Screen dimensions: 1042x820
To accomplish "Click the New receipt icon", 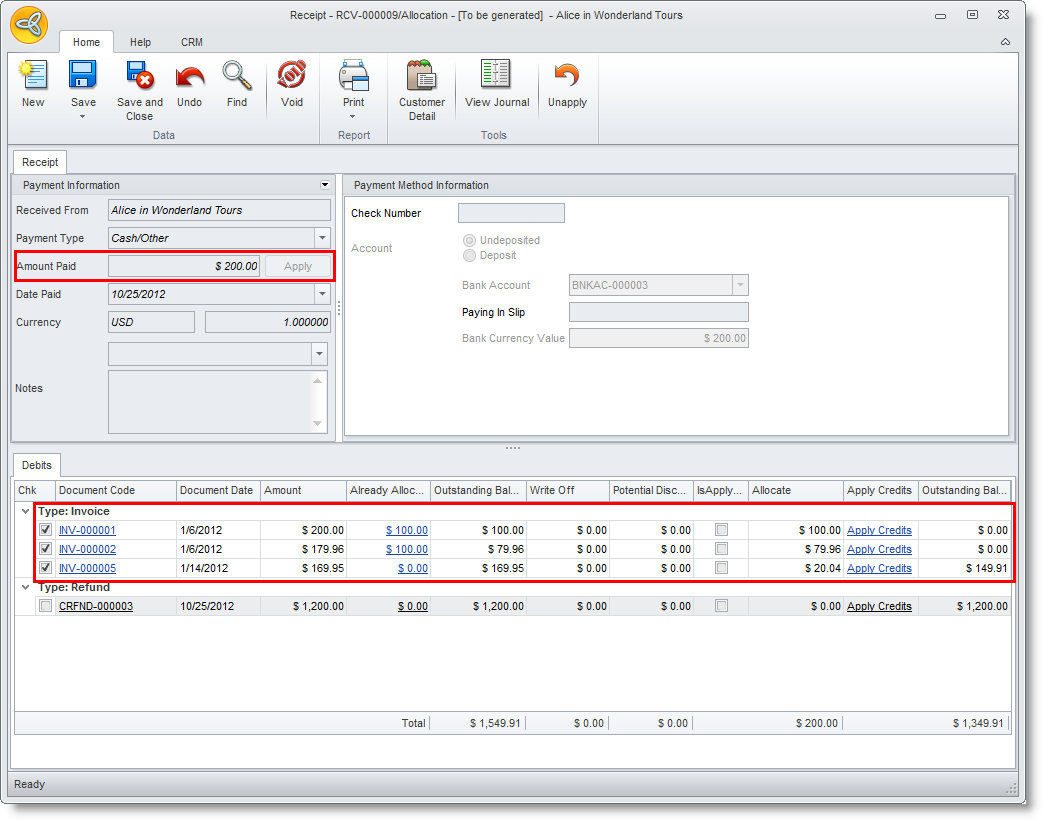I will tap(33, 77).
